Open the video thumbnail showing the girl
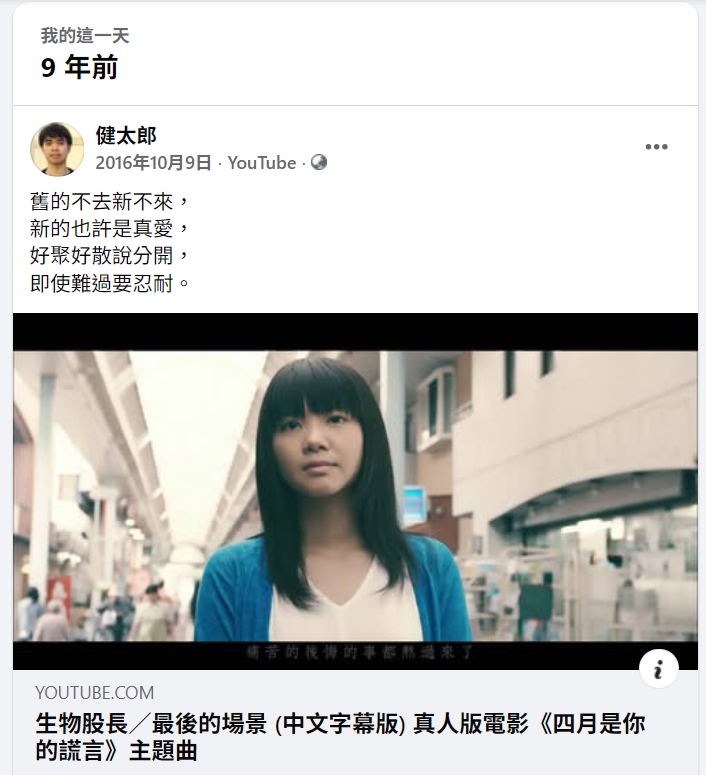The width and height of the screenshot is (706, 775). (x=355, y=491)
